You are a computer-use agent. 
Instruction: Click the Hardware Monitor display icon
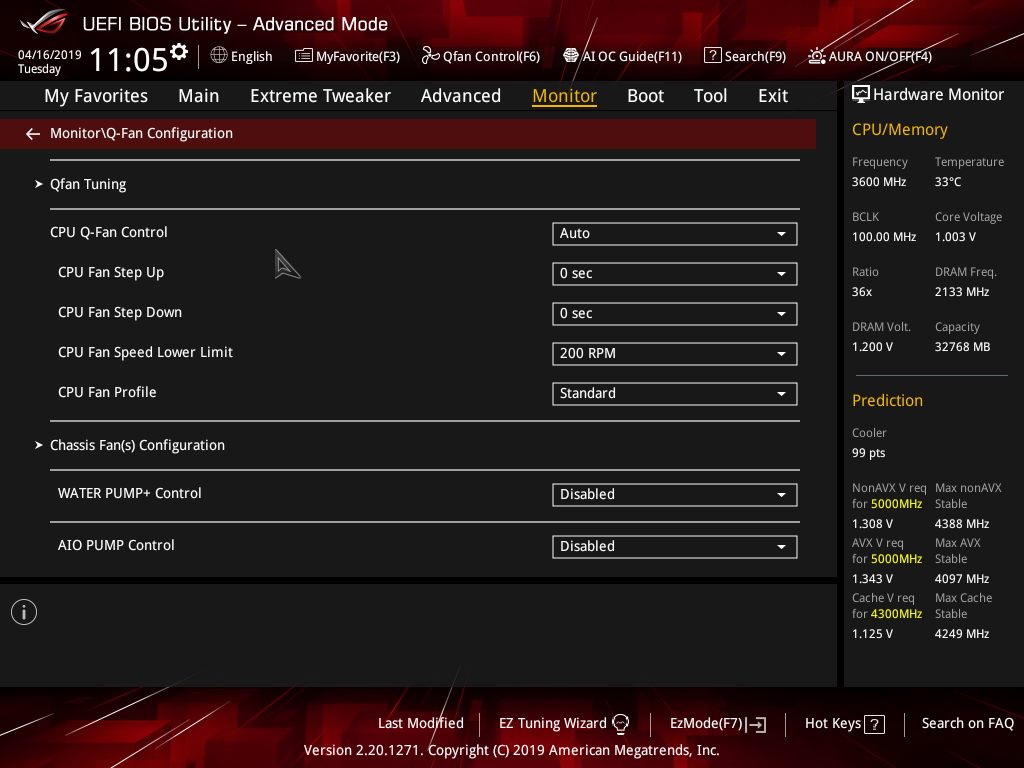(861, 95)
